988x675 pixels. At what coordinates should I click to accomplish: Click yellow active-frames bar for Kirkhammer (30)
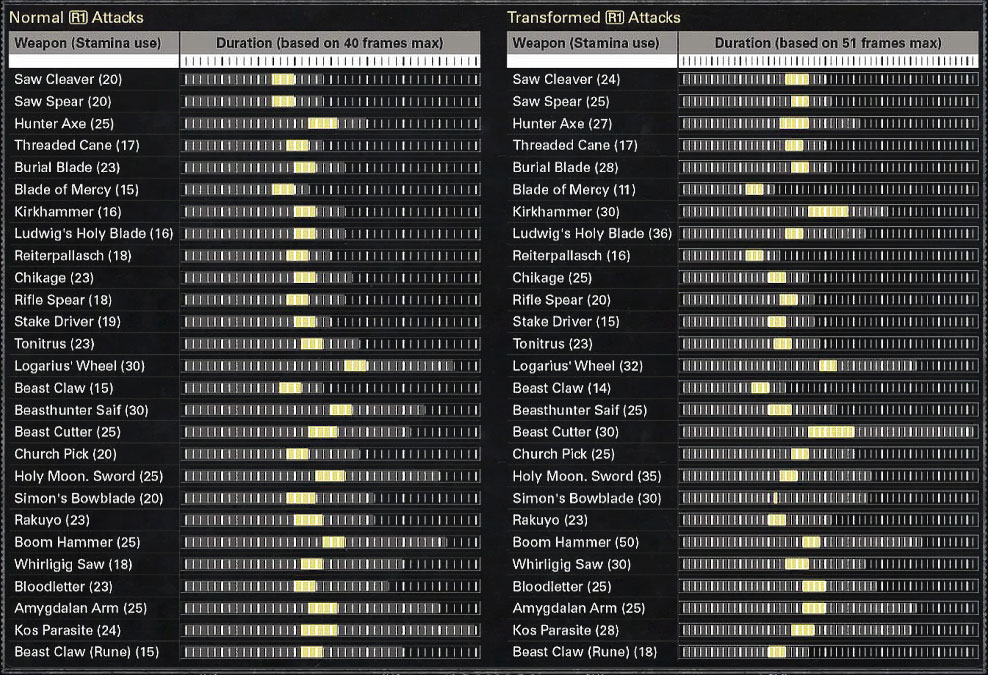[828, 212]
